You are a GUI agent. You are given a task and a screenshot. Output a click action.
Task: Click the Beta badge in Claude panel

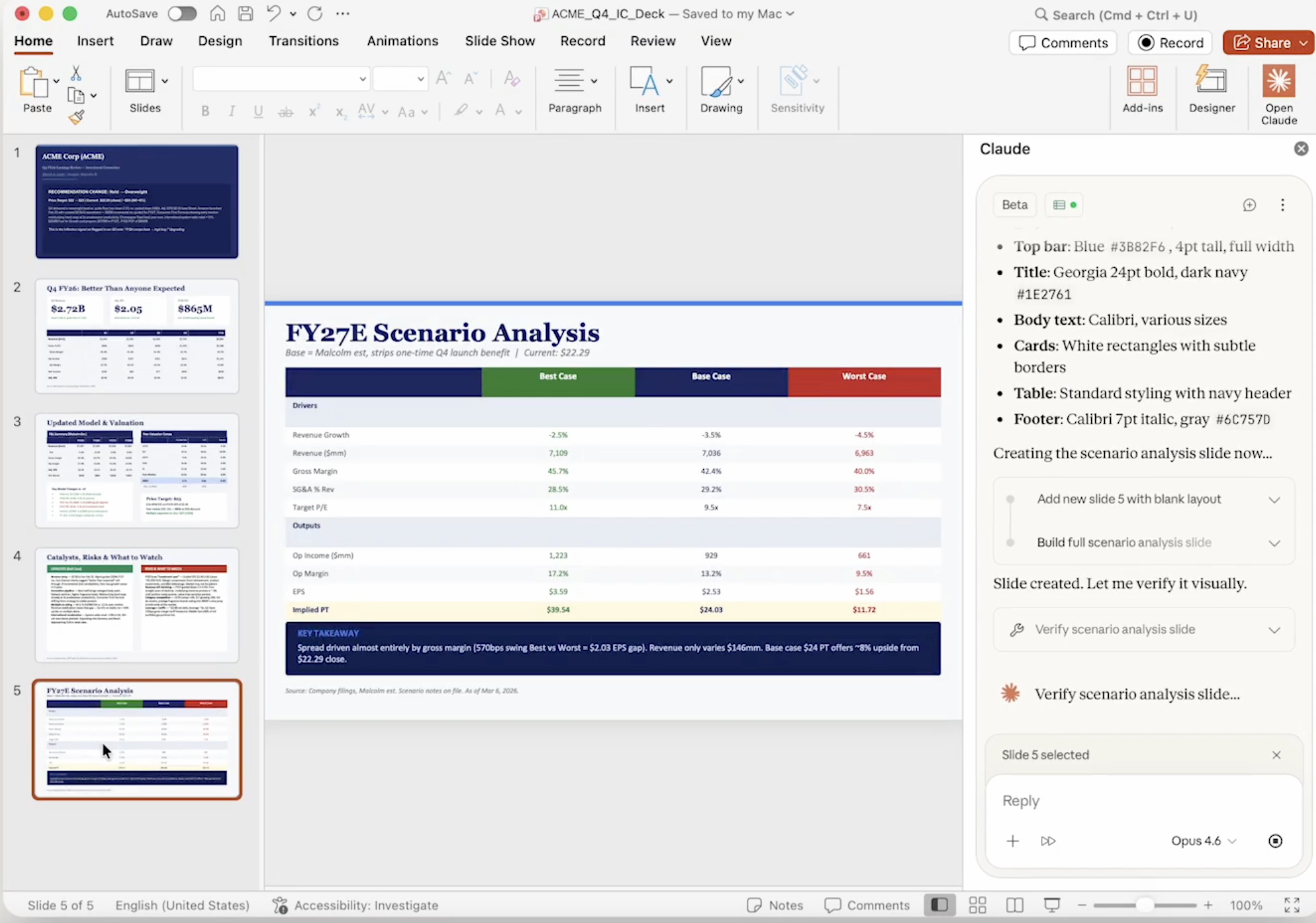(x=1015, y=205)
